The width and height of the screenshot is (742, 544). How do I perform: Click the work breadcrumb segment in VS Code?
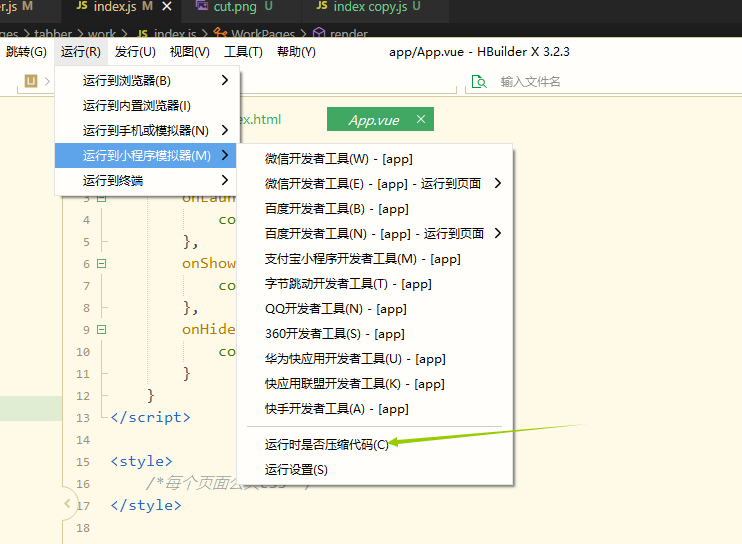pyautogui.click(x=102, y=33)
